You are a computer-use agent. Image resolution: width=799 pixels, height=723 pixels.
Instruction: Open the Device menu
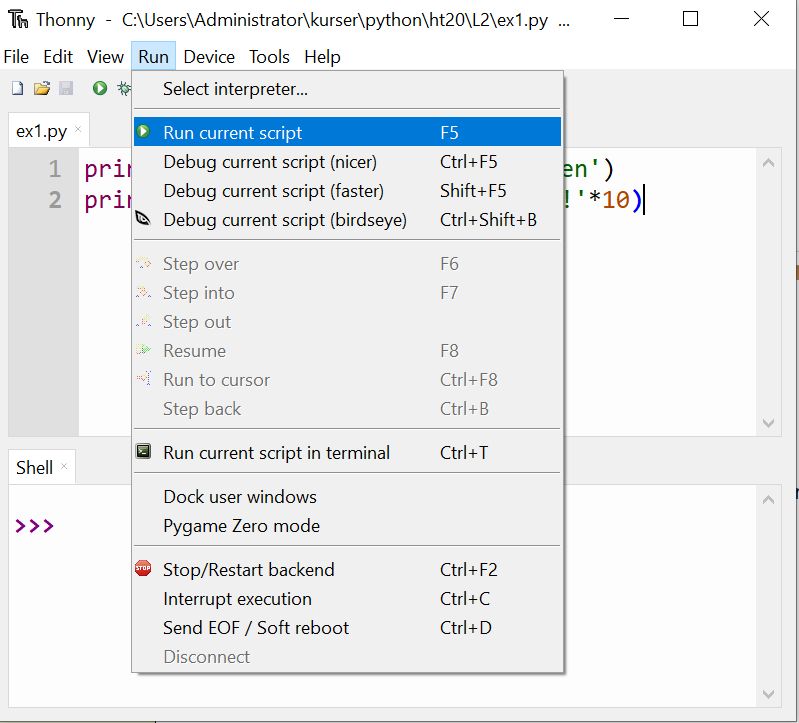pos(209,57)
